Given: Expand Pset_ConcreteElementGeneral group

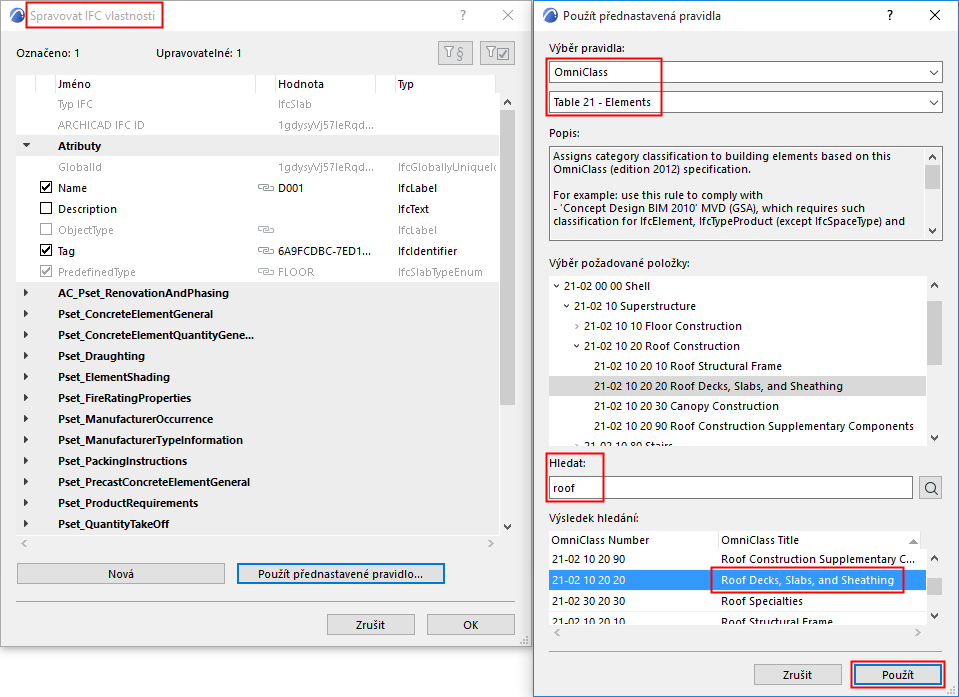Looking at the screenshot, I should 26,314.
